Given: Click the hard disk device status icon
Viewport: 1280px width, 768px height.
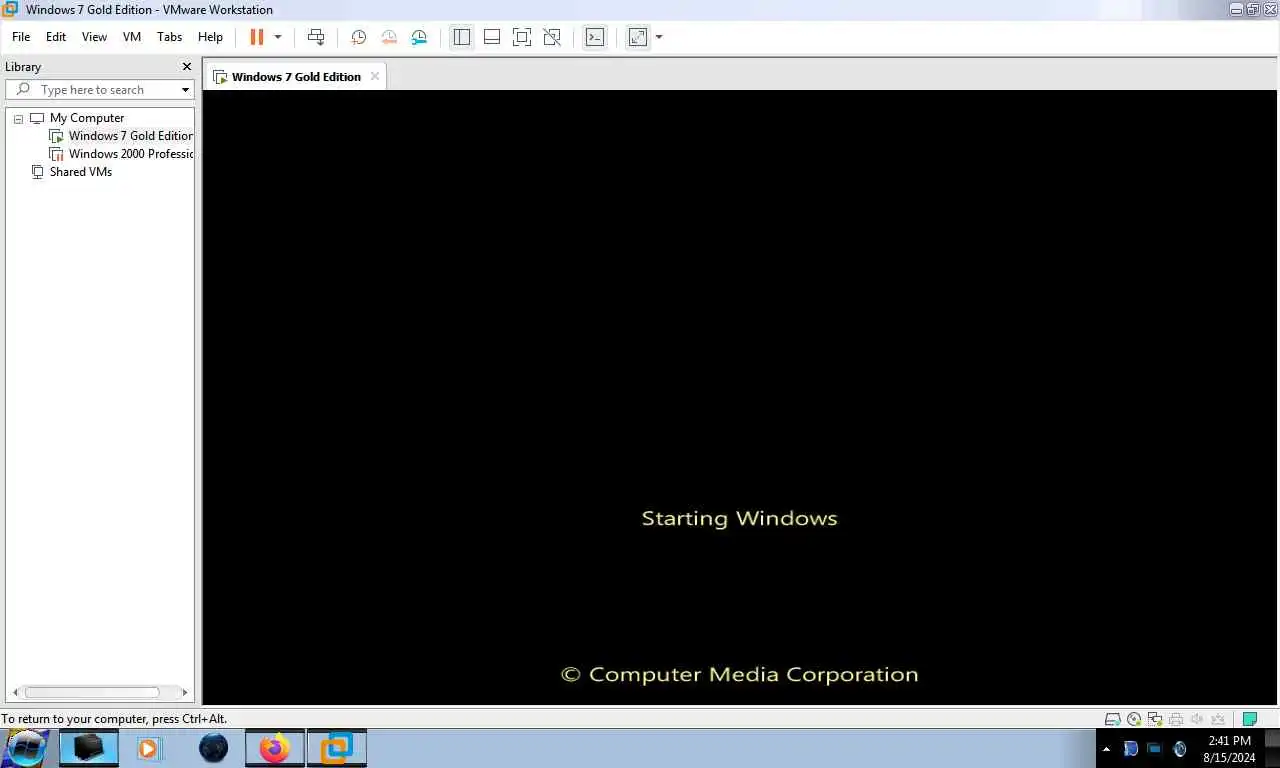Looking at the screenshot, I should (1112, 719).
